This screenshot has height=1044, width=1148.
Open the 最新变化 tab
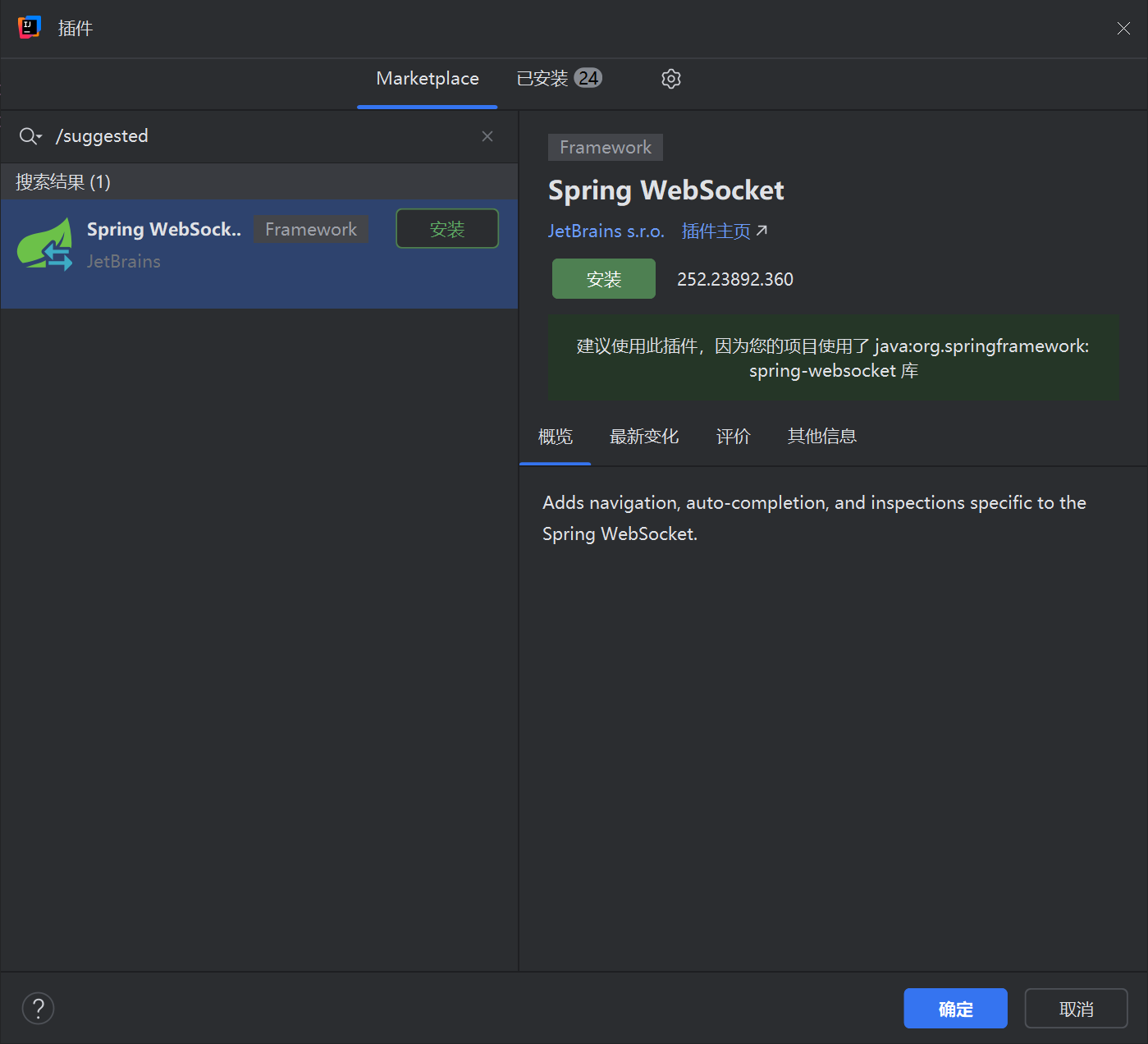(x=644, y=437)
